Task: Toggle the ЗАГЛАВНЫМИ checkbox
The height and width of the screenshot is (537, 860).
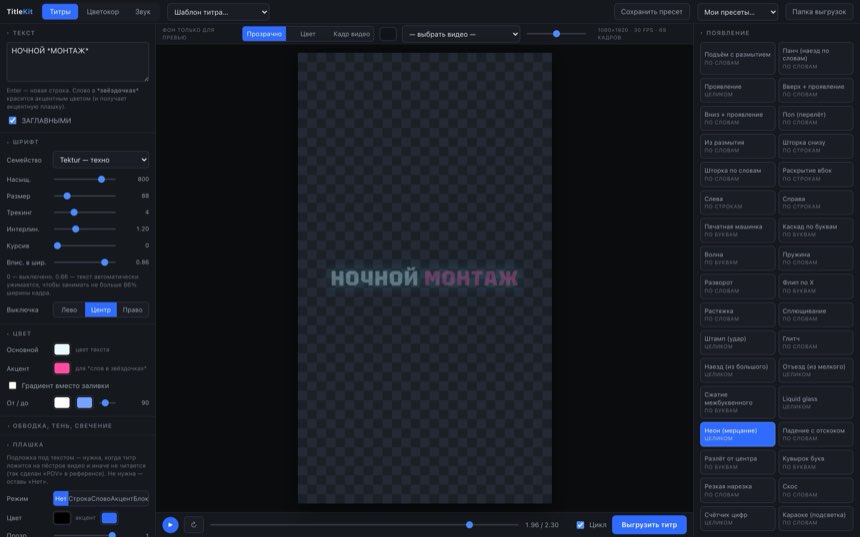Action: [x=13, y=121]
